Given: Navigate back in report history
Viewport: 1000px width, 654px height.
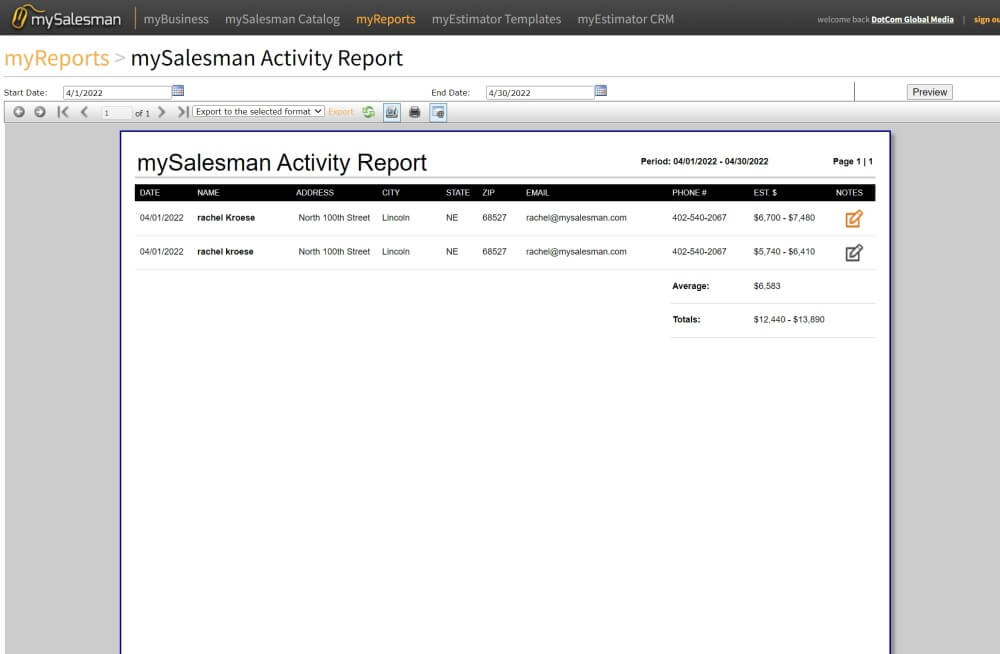Looking at the screenshot, I should [19, 112].
